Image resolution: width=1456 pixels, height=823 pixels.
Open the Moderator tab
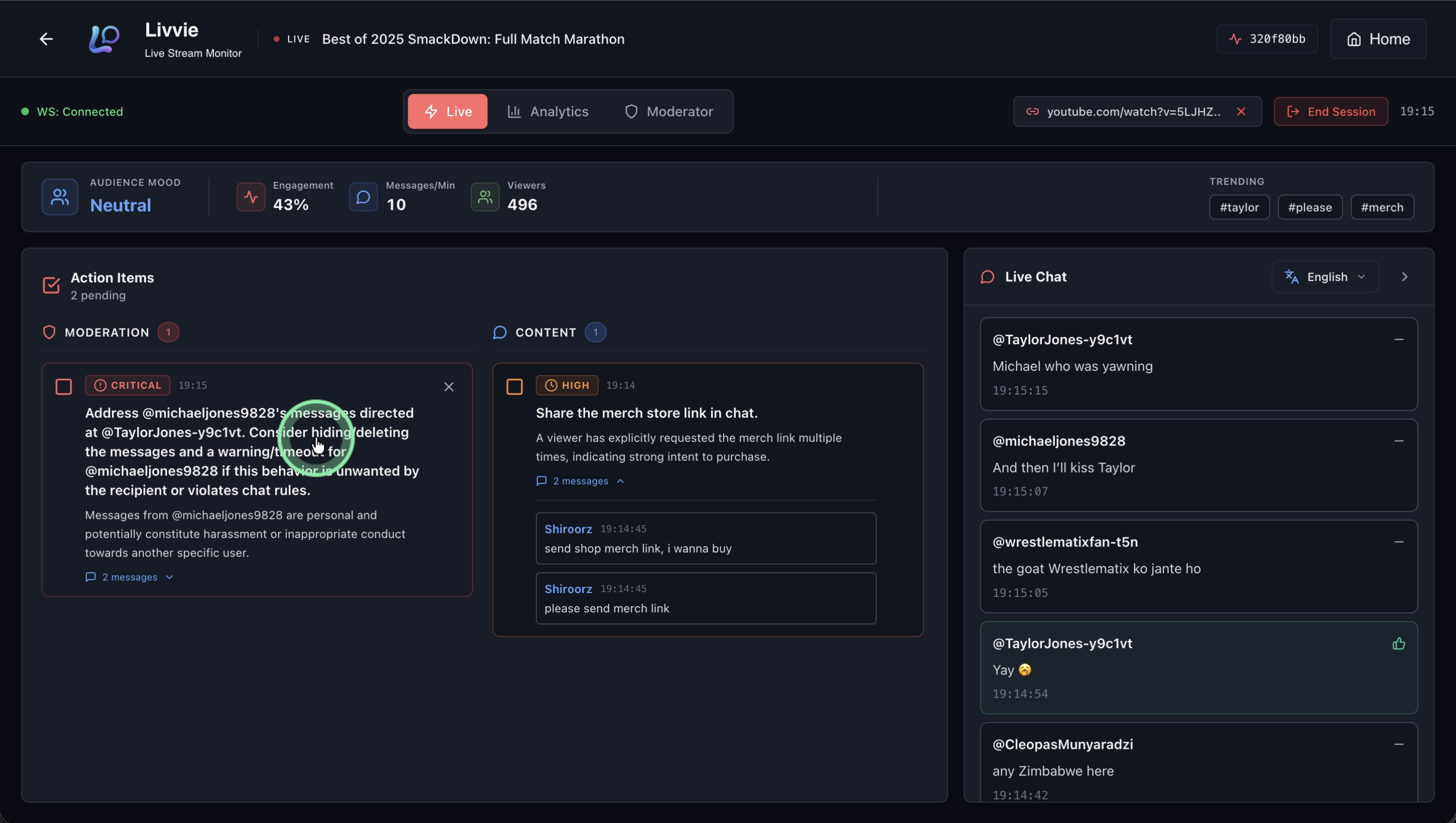[x=668, y=111]
